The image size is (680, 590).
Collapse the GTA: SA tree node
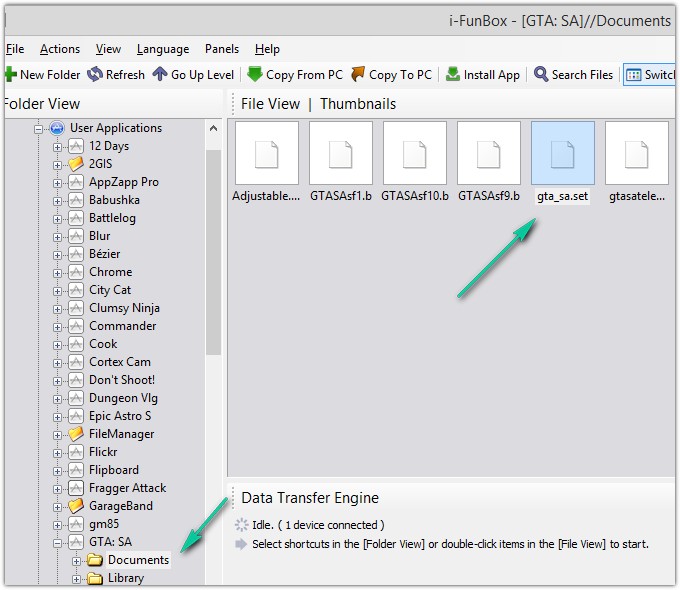click(57, 543)
